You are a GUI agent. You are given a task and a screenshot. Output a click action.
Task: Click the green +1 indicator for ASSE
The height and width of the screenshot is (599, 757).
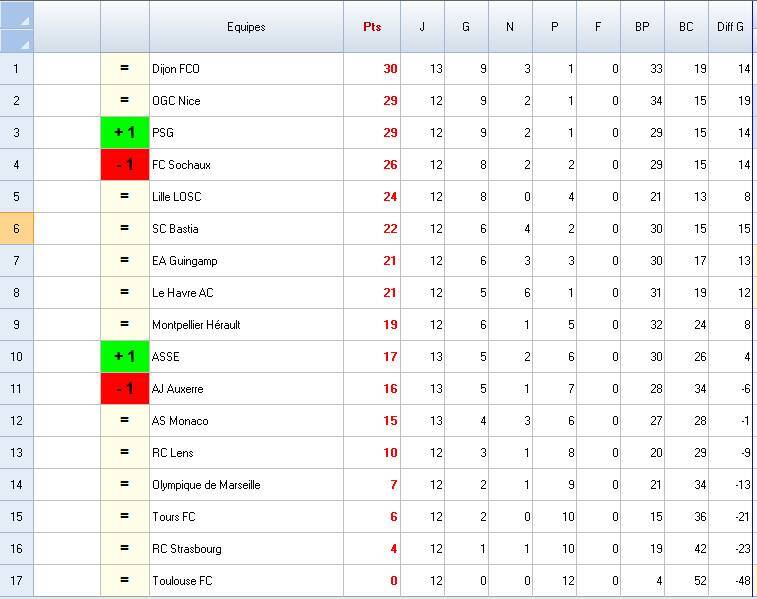[x=125, y=357]
